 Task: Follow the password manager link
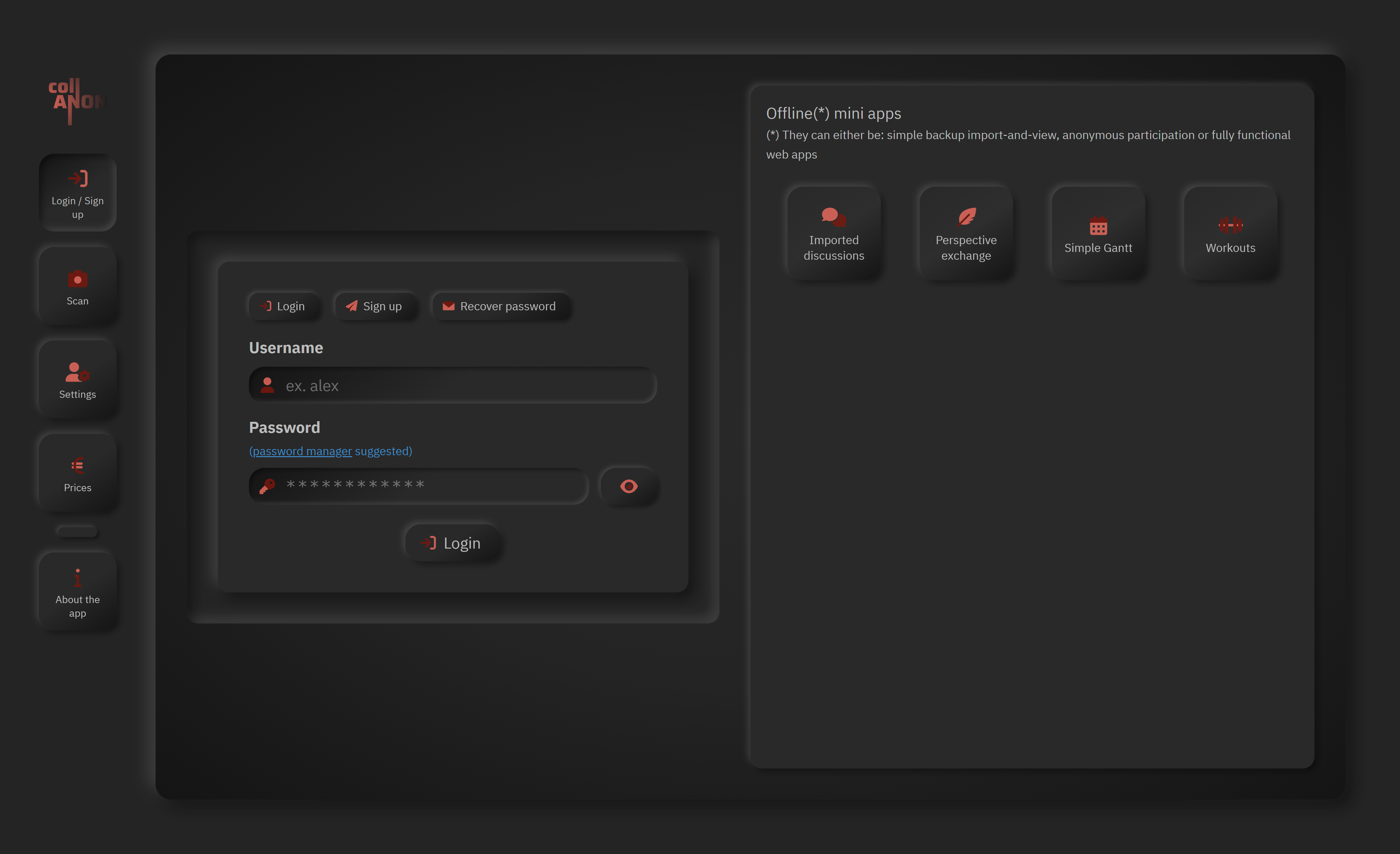pyautogui.click(x=302, y=451)
